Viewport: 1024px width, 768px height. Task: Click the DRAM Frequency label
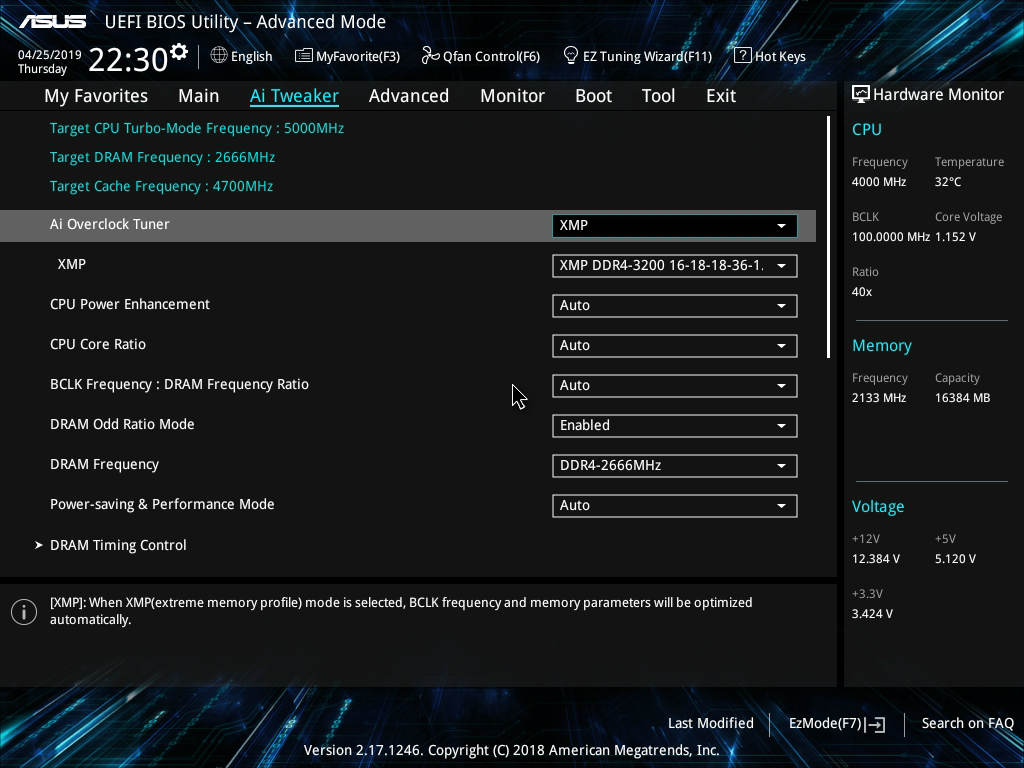coord(104,464)
